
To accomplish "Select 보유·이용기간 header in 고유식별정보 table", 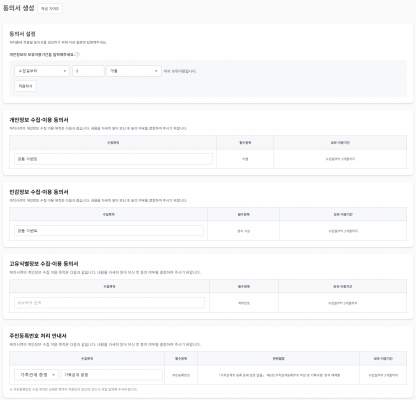I will 342,286.
